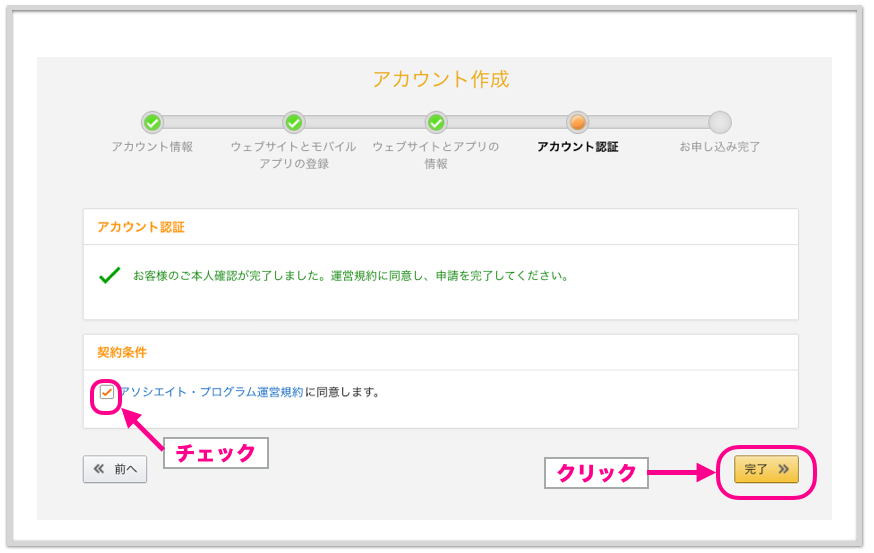Click the に同意します。 text
This screenshot has width=874, height=553.
tap(343, 392)
